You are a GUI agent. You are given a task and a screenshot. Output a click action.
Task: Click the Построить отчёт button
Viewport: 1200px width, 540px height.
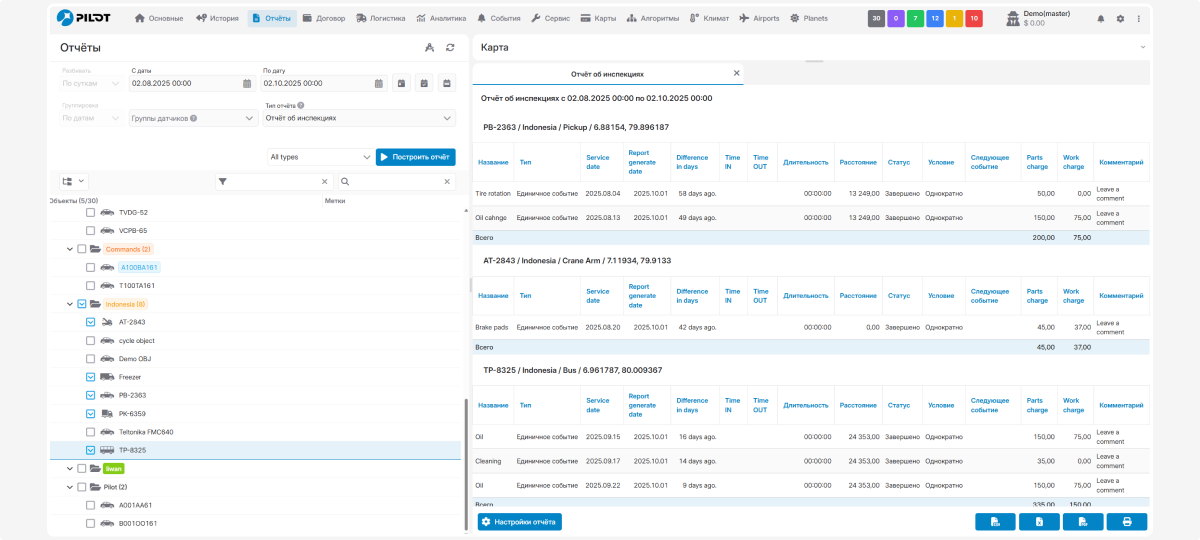(x=415, y=157)
